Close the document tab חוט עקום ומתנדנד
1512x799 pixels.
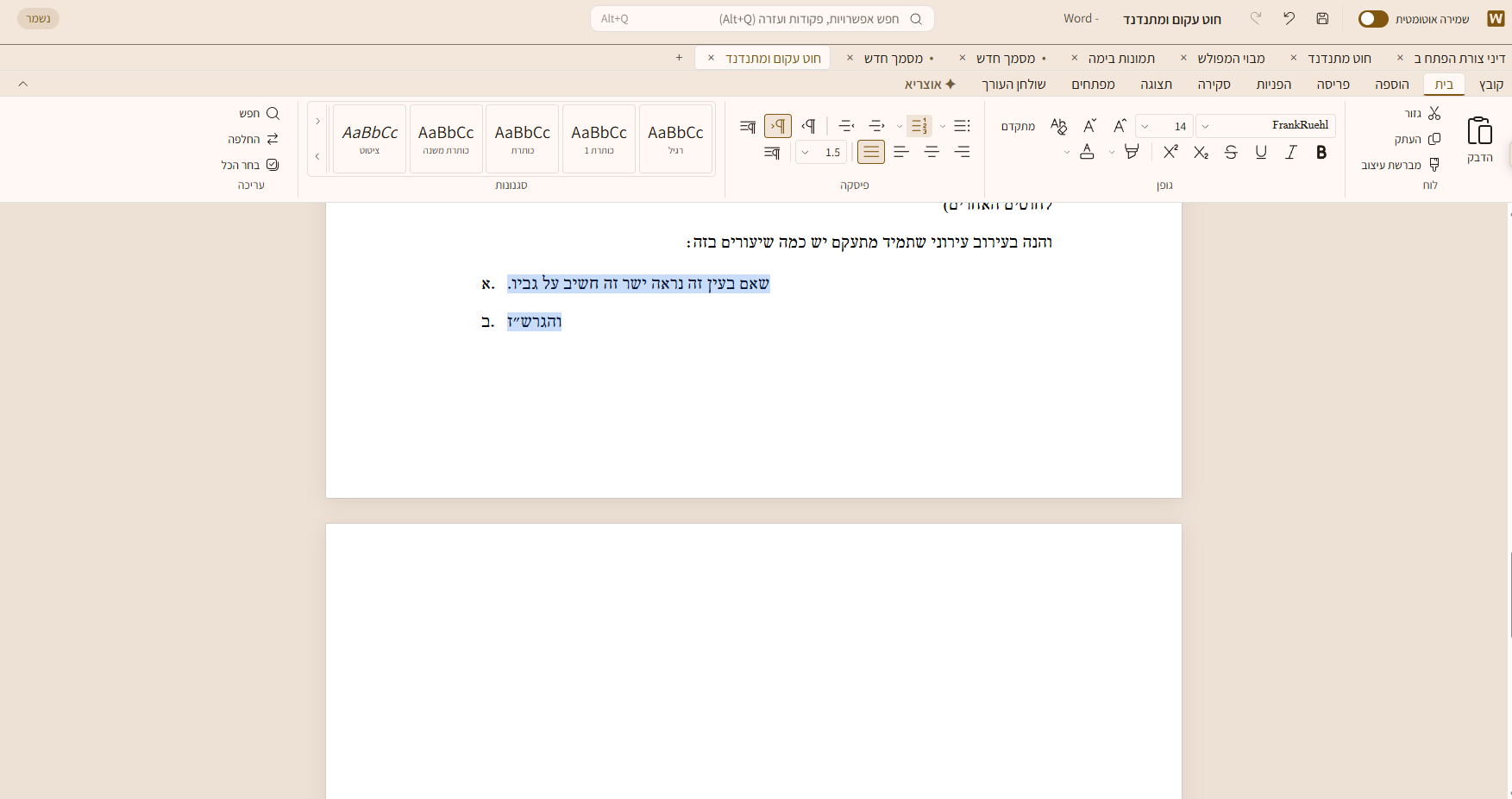pos(711,58)
